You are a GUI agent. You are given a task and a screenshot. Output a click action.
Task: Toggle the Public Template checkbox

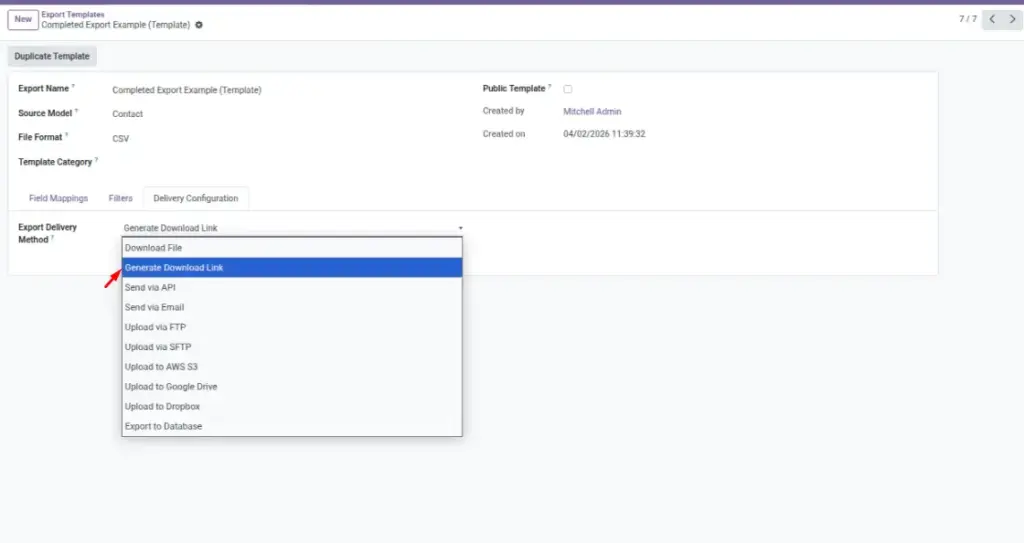568,89
